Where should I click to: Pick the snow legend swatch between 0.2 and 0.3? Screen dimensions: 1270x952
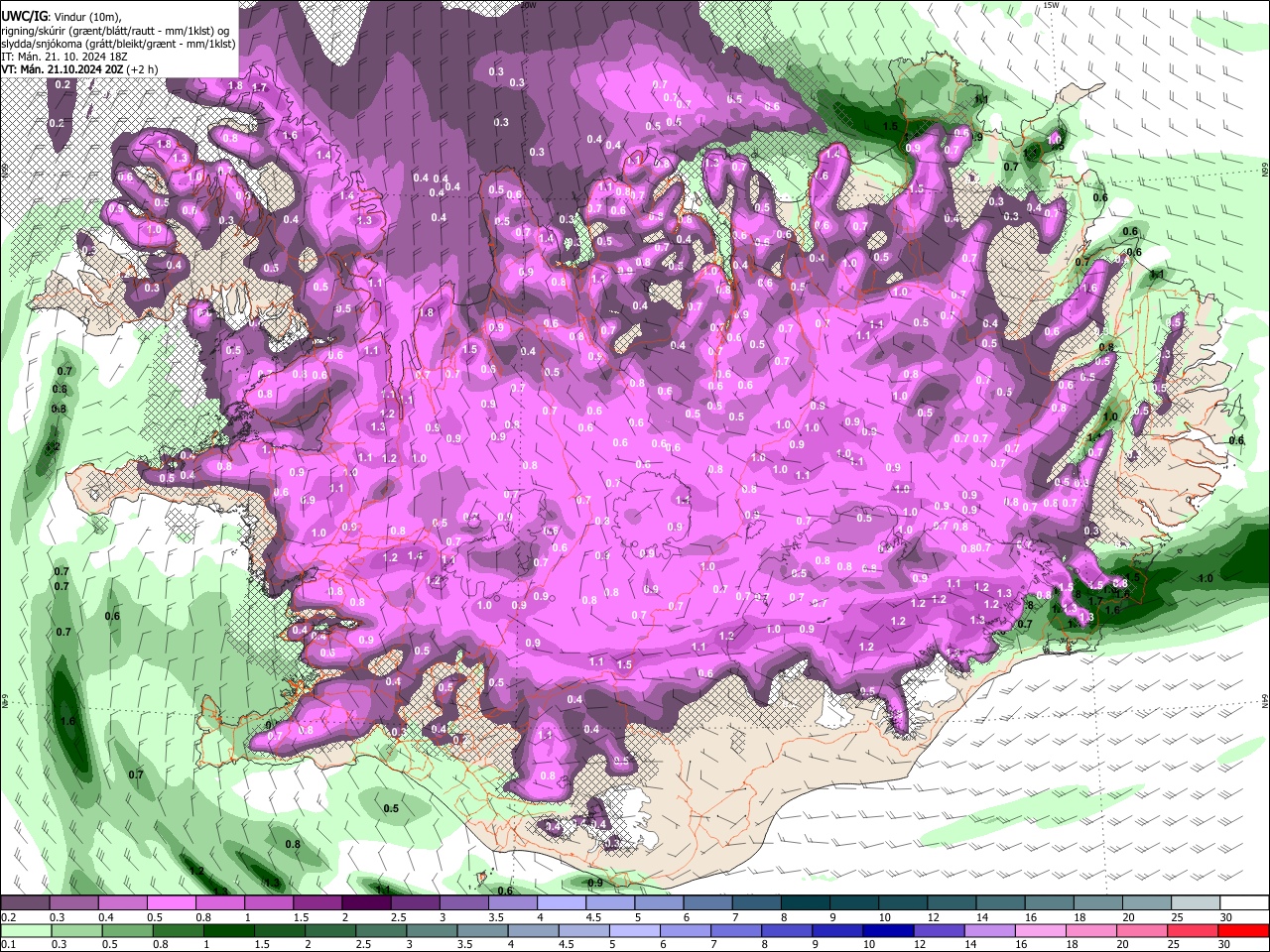pos(25,903)
